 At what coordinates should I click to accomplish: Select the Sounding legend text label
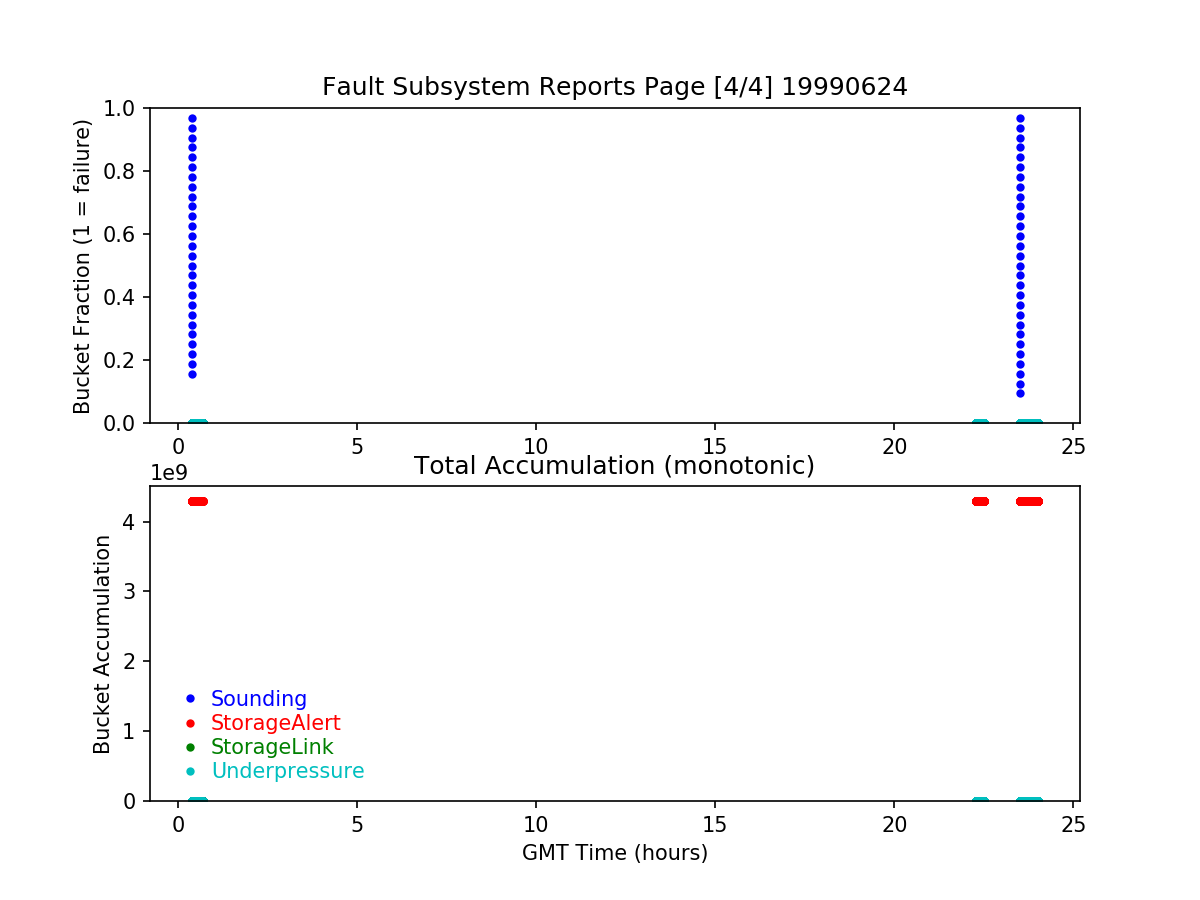pyautogui.click(x=258, y=699)
